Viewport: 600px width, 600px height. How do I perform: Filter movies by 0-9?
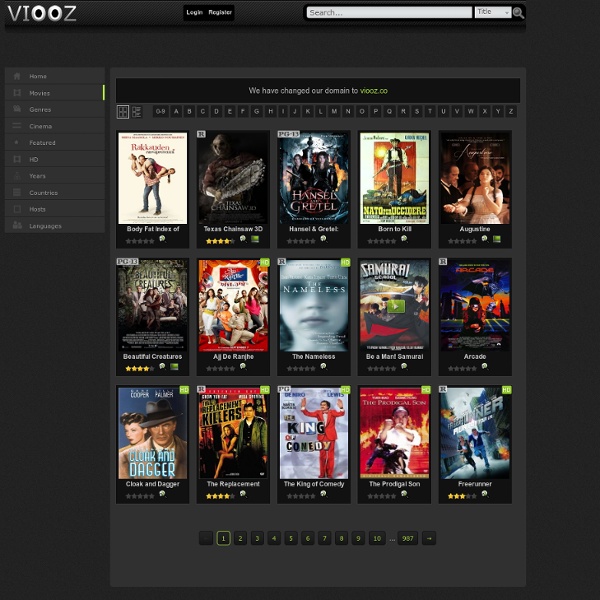(x=160, y=112)
